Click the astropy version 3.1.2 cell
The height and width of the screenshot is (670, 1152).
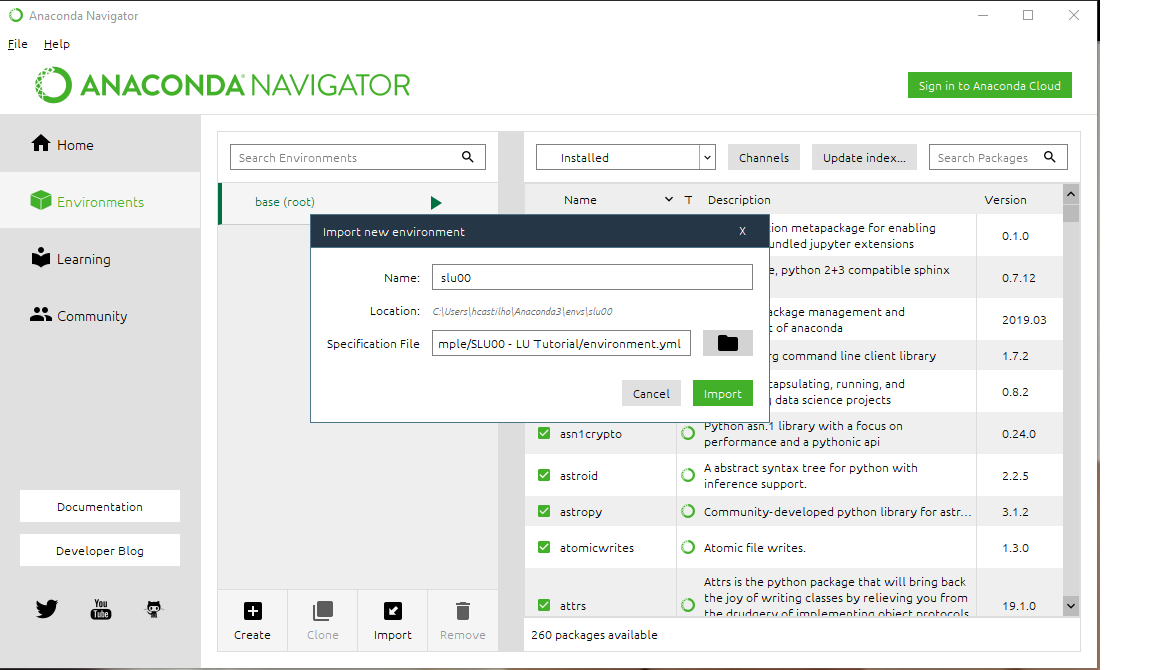tap(1015, 511)
